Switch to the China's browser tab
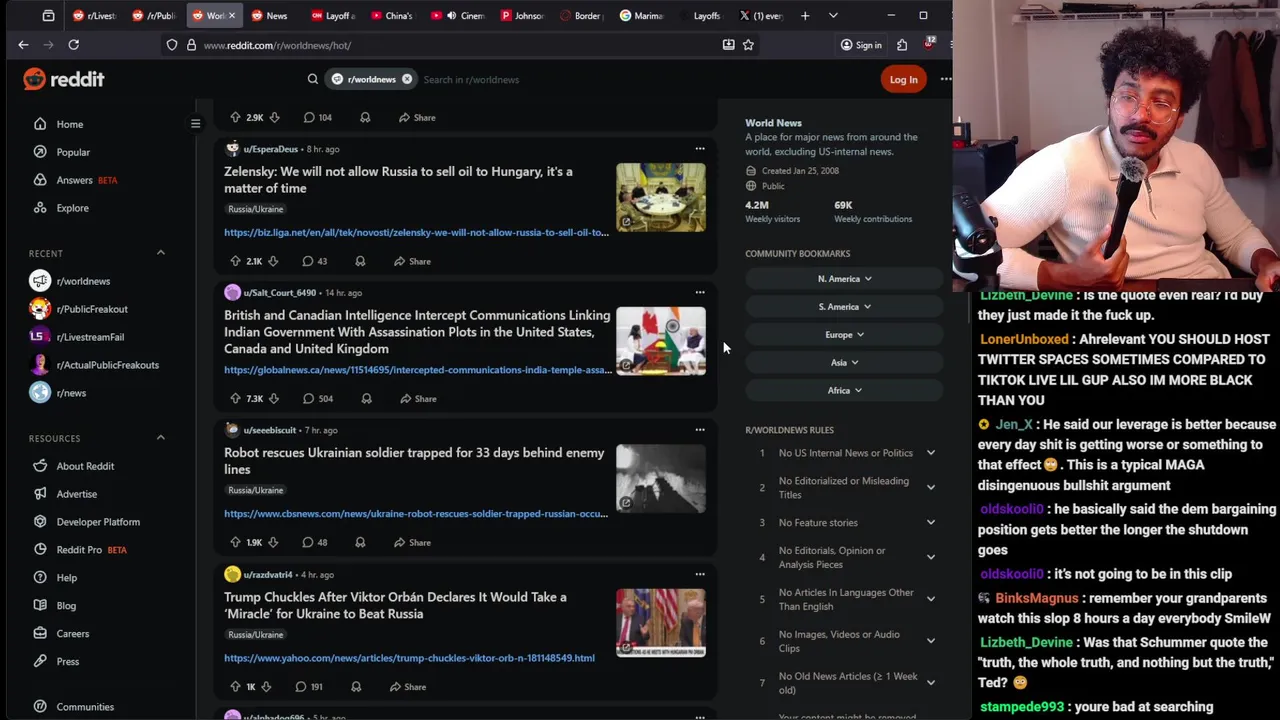This screenshot has width=1280, height=720. tap(392, 15)
